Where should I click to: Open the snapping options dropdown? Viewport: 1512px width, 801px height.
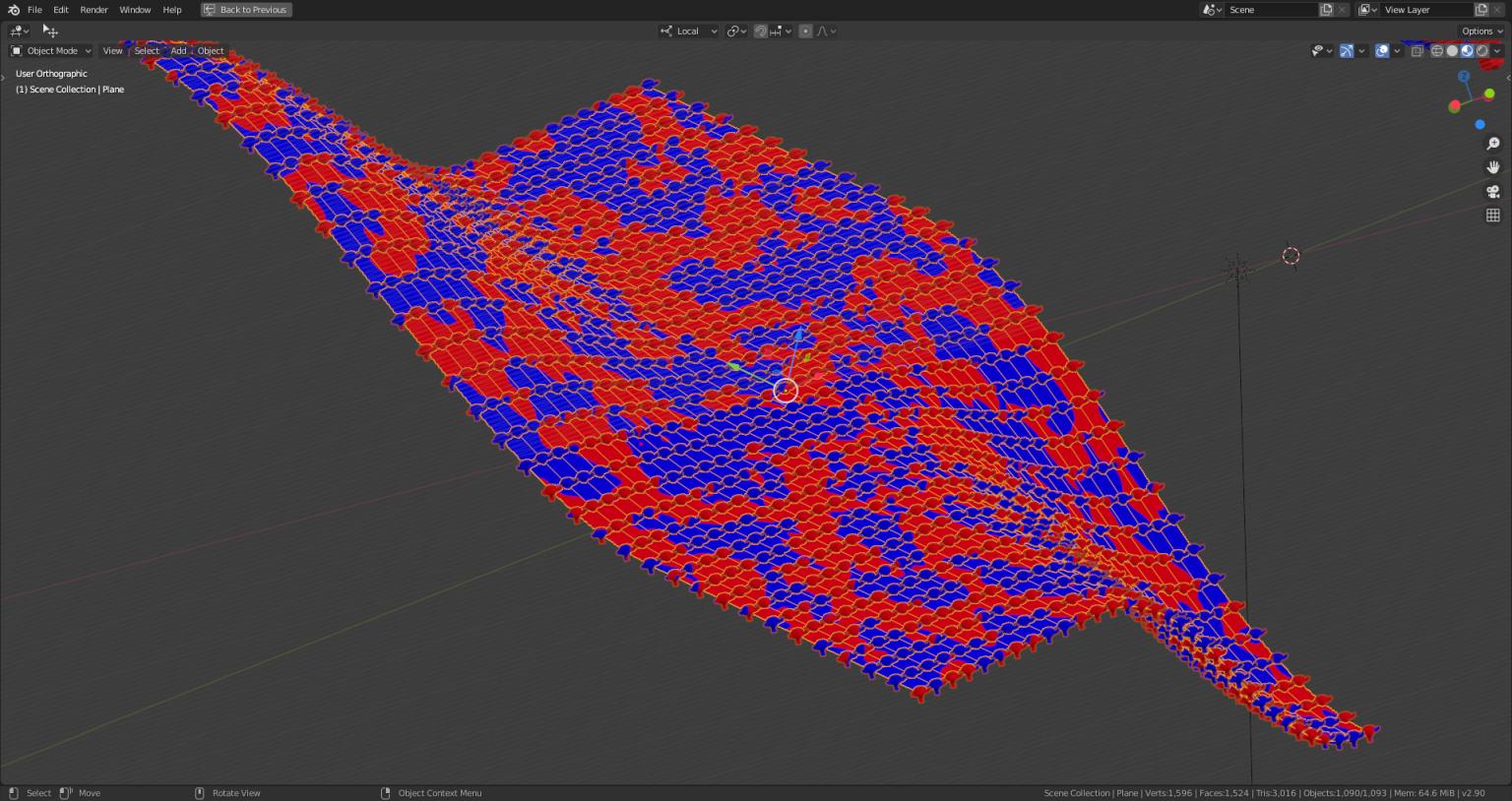pyautogui.click(x=782, y=31)
